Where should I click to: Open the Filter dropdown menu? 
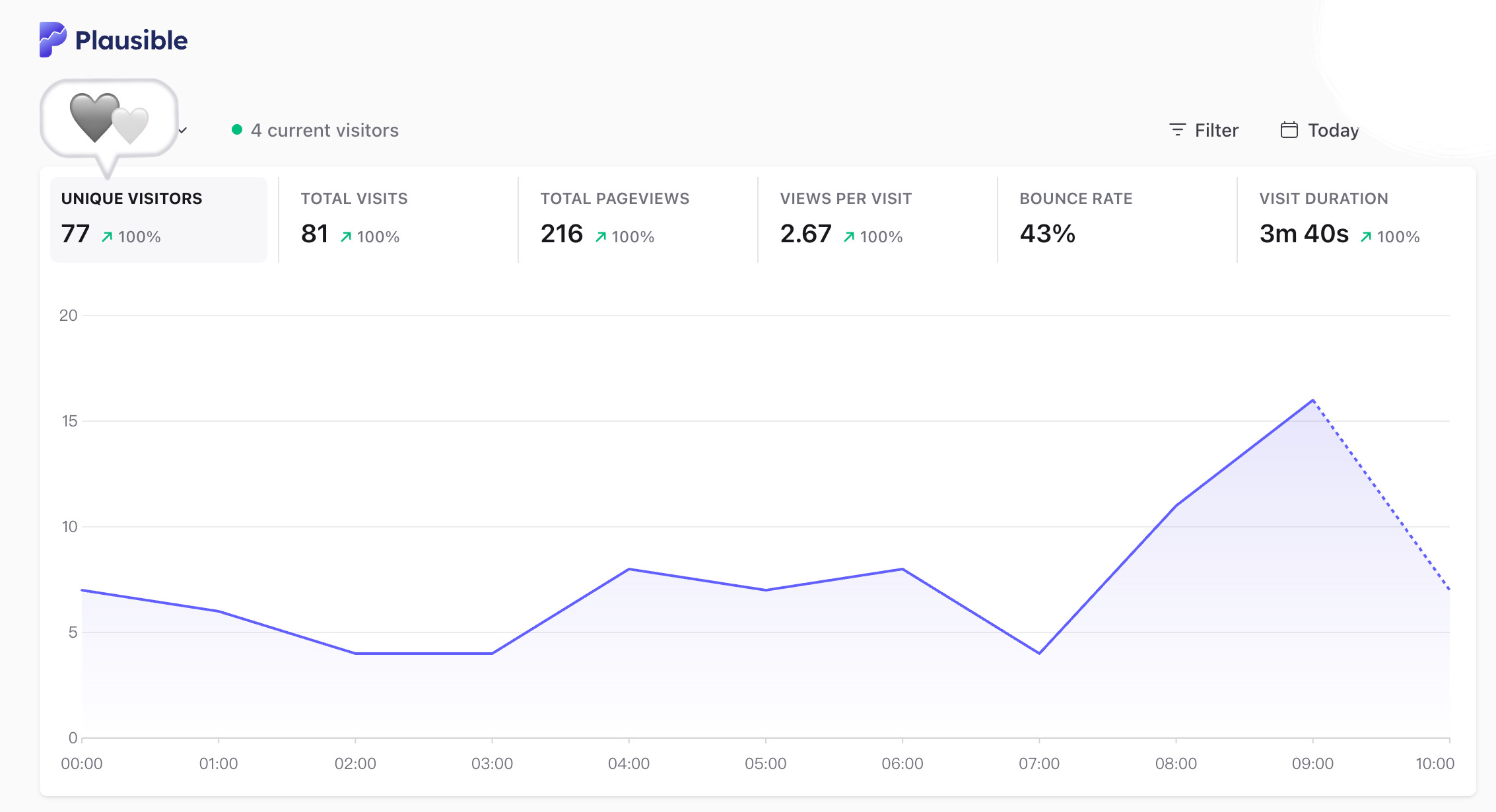[1204, 130]
